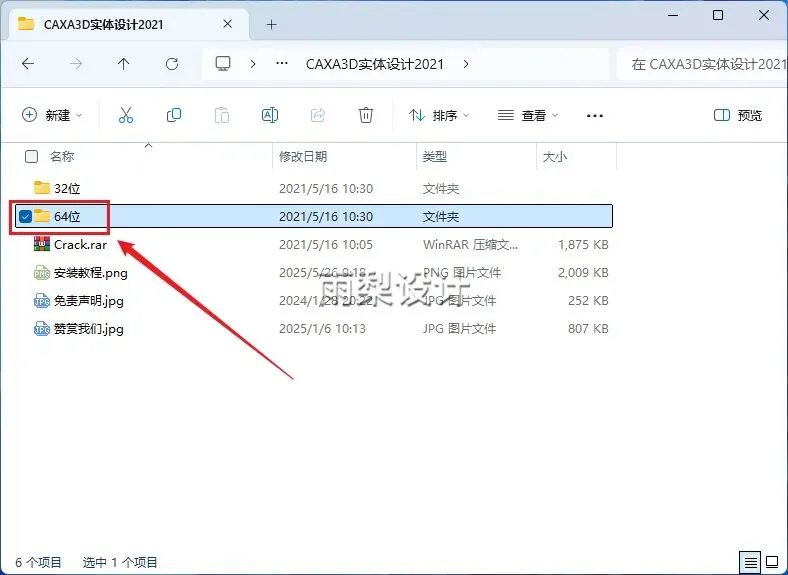Click the Rename icon
Screen dimensions: 788x575
tap(270, 116)
